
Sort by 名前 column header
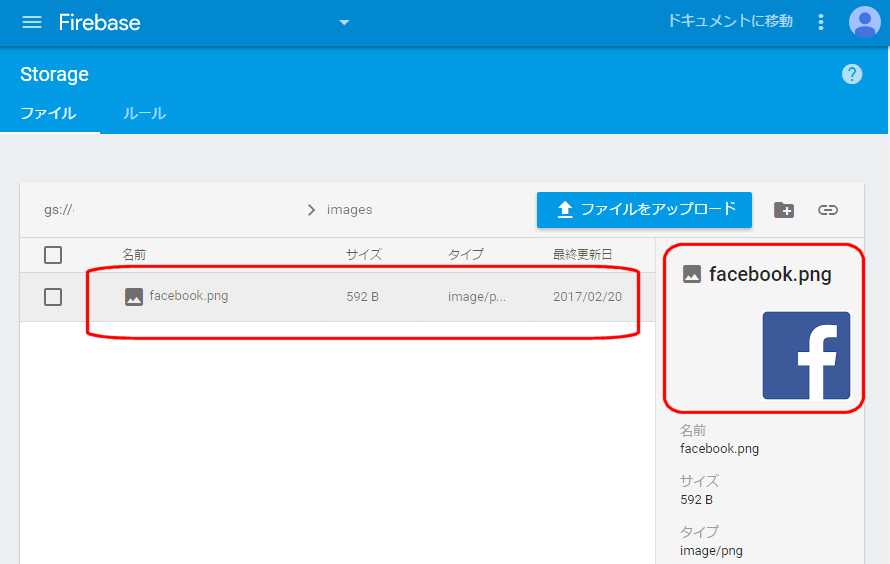134,254
